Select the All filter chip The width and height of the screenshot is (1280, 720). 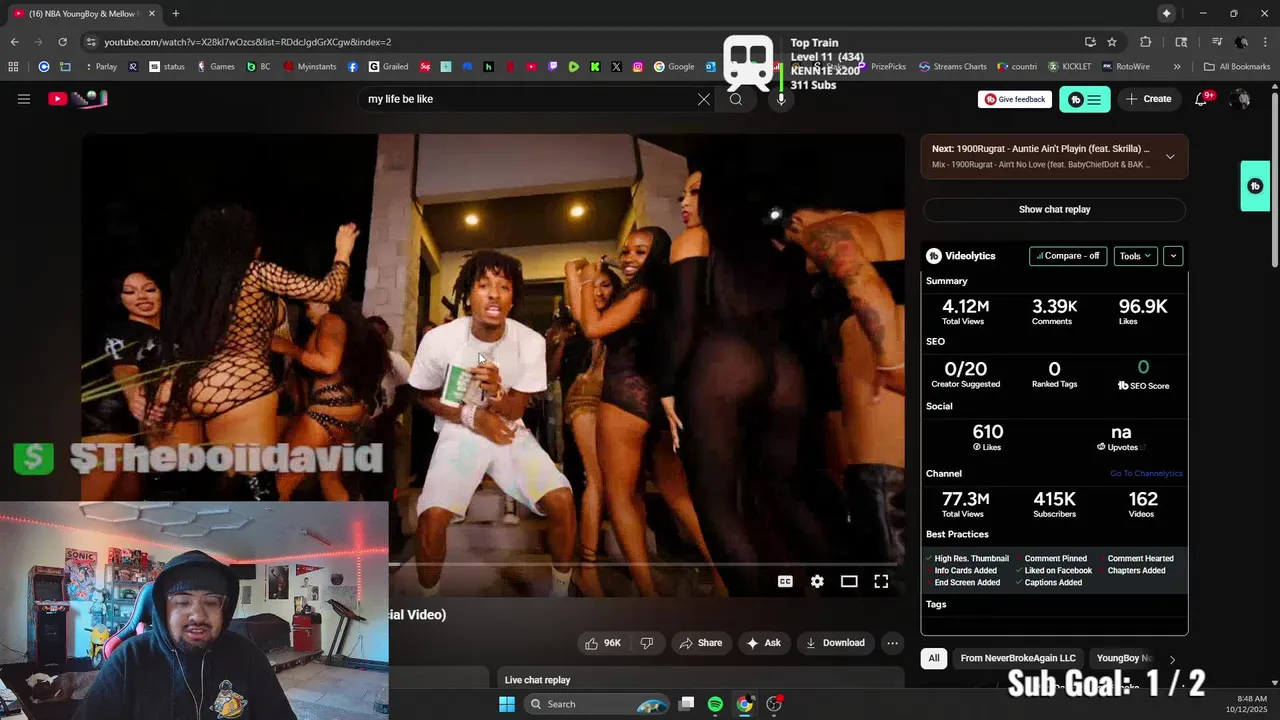(x=934, y=658)
